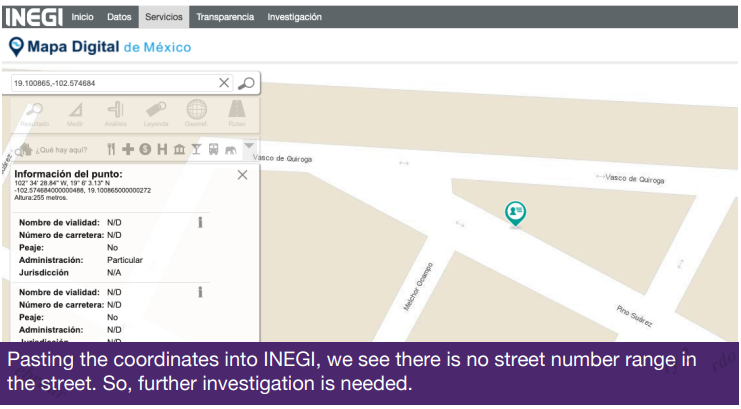Select the Servicios tab

point(164,17)
